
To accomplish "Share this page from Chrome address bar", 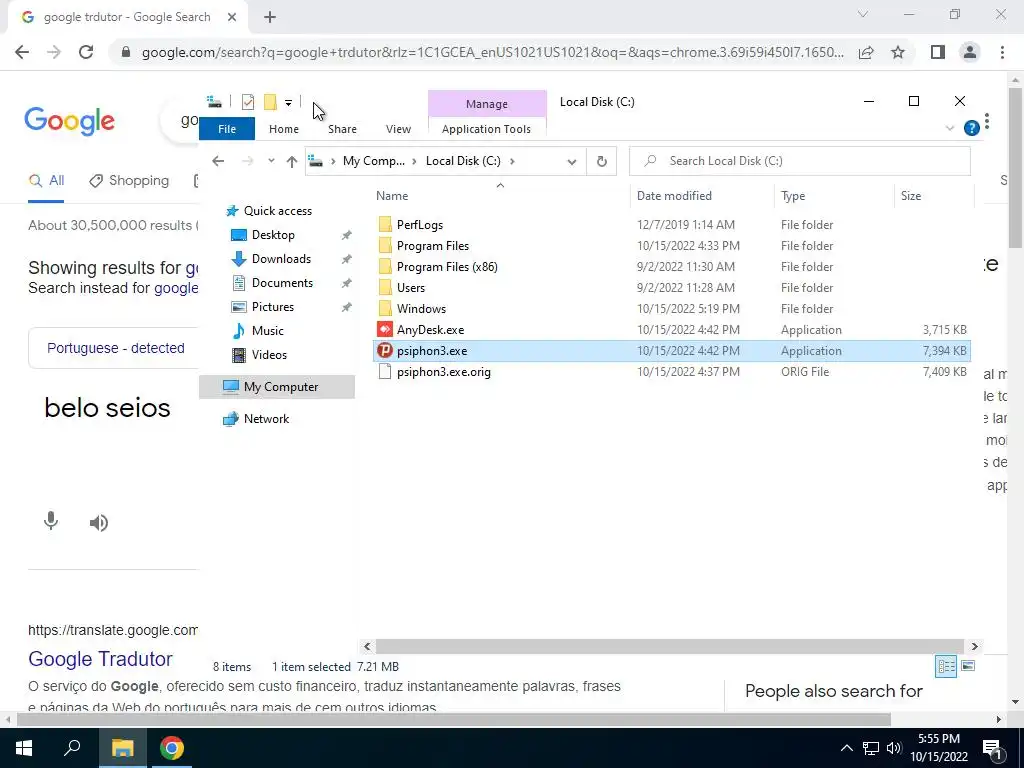I will [866, 52].
